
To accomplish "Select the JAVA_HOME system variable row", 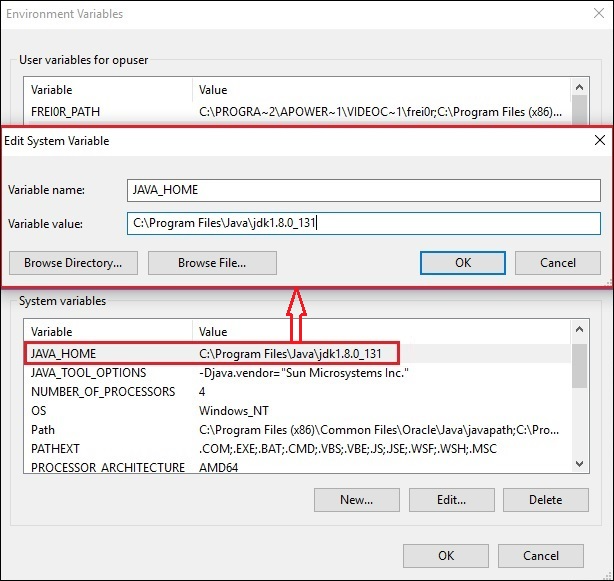I will [297, 354].
